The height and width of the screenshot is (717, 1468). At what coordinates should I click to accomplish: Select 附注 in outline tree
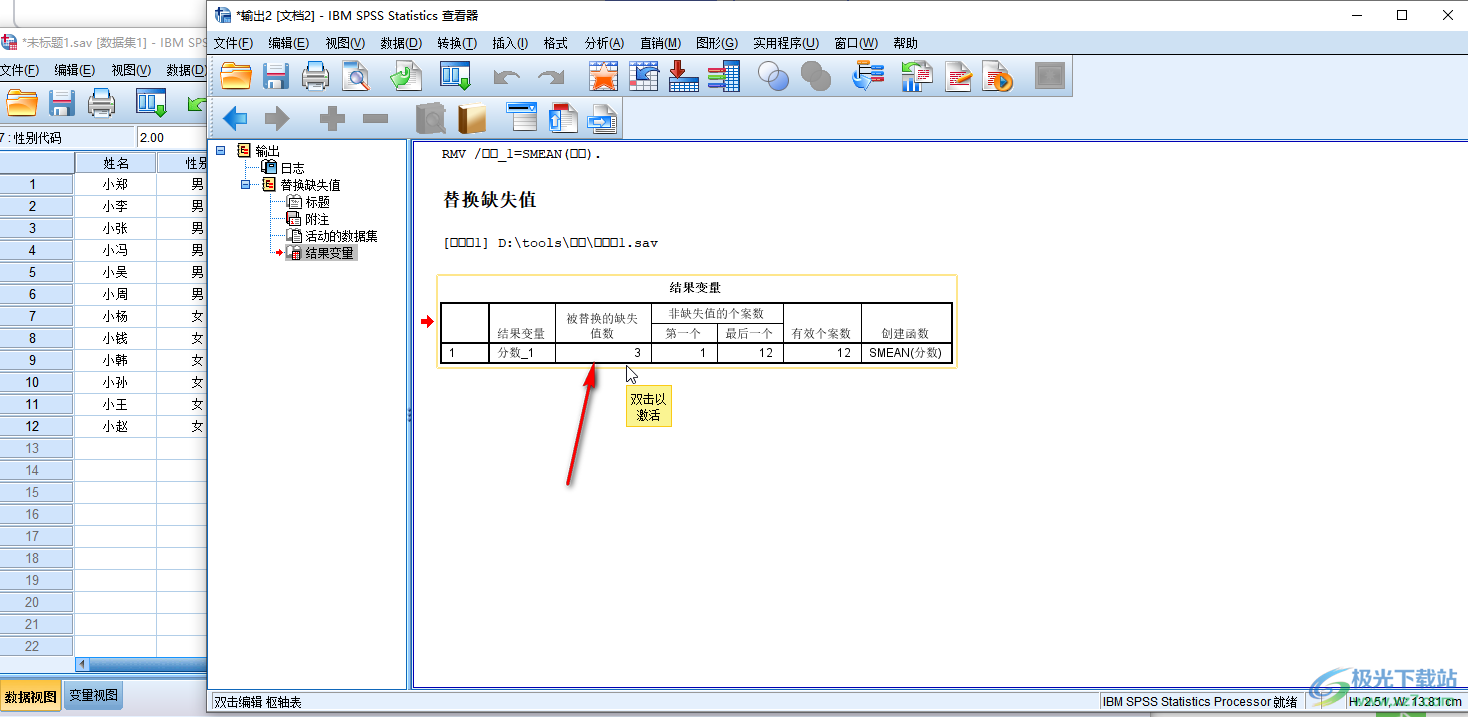click(317, 219)
